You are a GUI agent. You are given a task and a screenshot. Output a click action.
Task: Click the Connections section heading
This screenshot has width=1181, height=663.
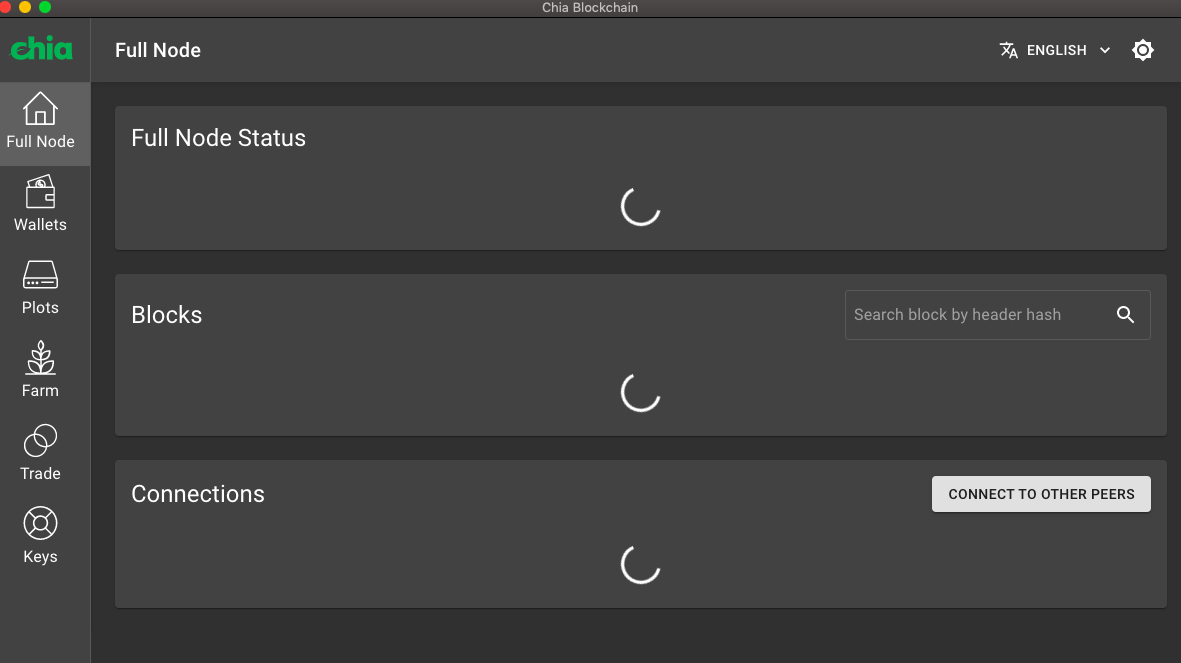point(198,493)
